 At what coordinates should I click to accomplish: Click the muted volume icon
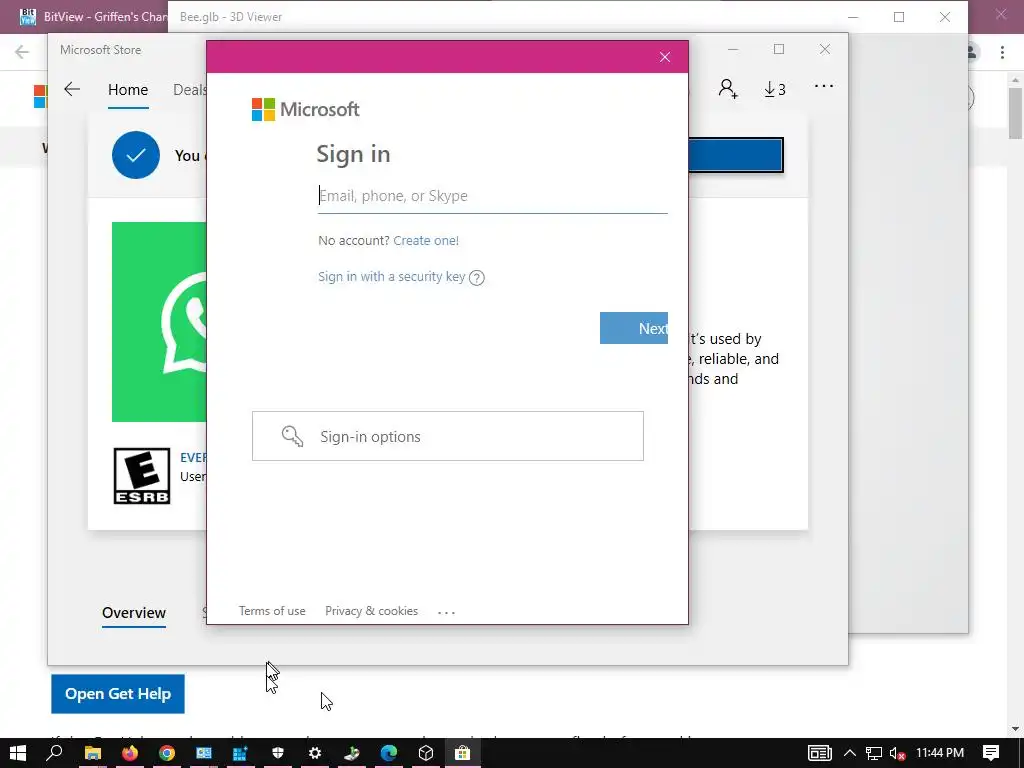897,753
